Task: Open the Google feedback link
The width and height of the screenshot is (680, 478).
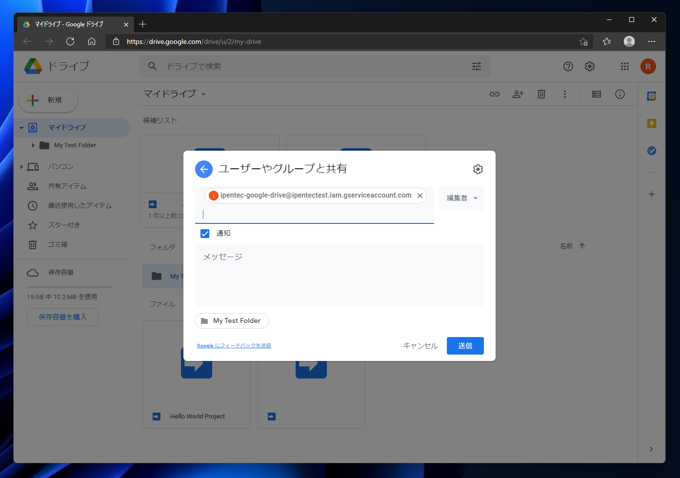Action: point(234,346)
